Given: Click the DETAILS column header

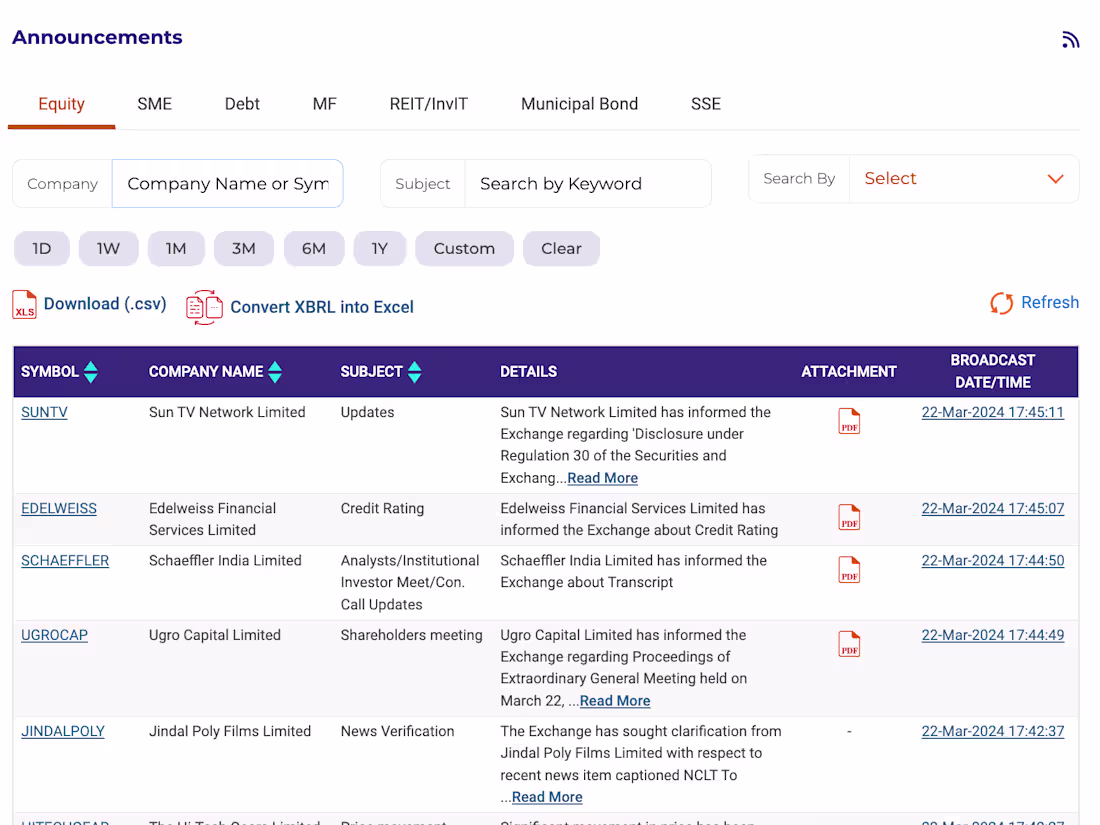Looking at the screenshot, I should click(528, 372).
